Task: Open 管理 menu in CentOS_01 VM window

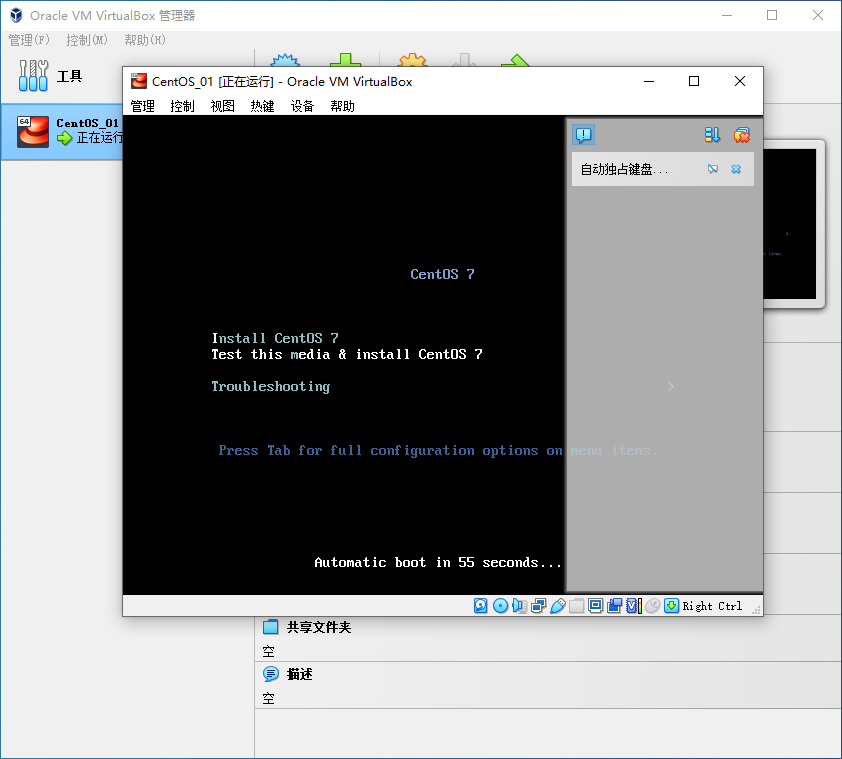Action: coord(143,106)
